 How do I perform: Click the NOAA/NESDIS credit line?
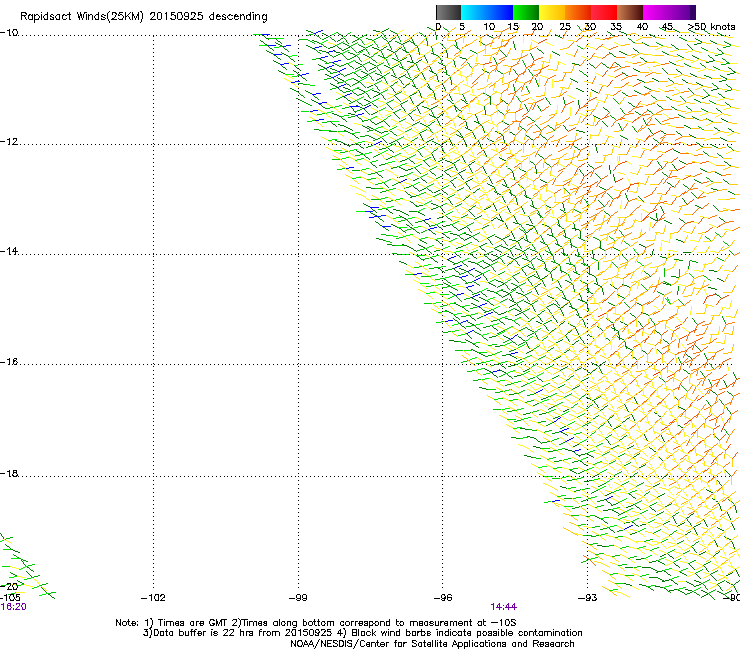point(432,643)
